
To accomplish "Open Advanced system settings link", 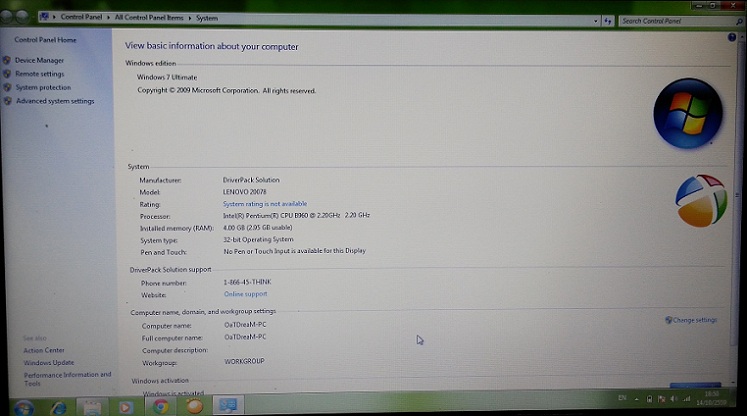I will pyautogui.click(x=55, y=101).
